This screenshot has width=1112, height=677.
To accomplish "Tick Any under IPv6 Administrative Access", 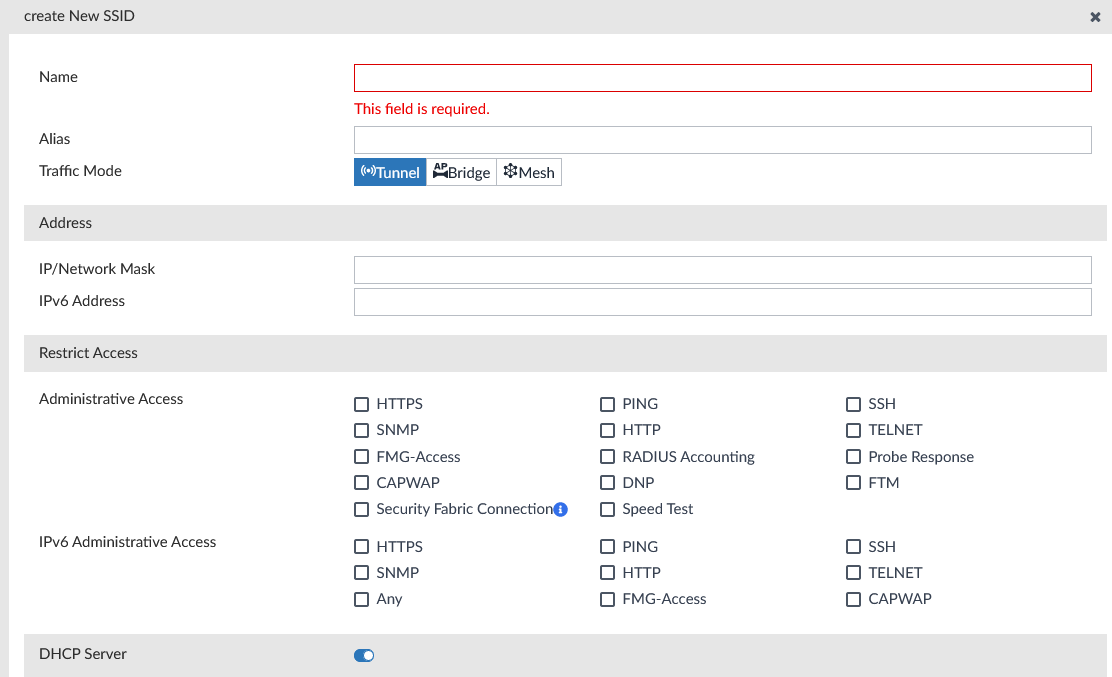I will [x=361, y=599].
